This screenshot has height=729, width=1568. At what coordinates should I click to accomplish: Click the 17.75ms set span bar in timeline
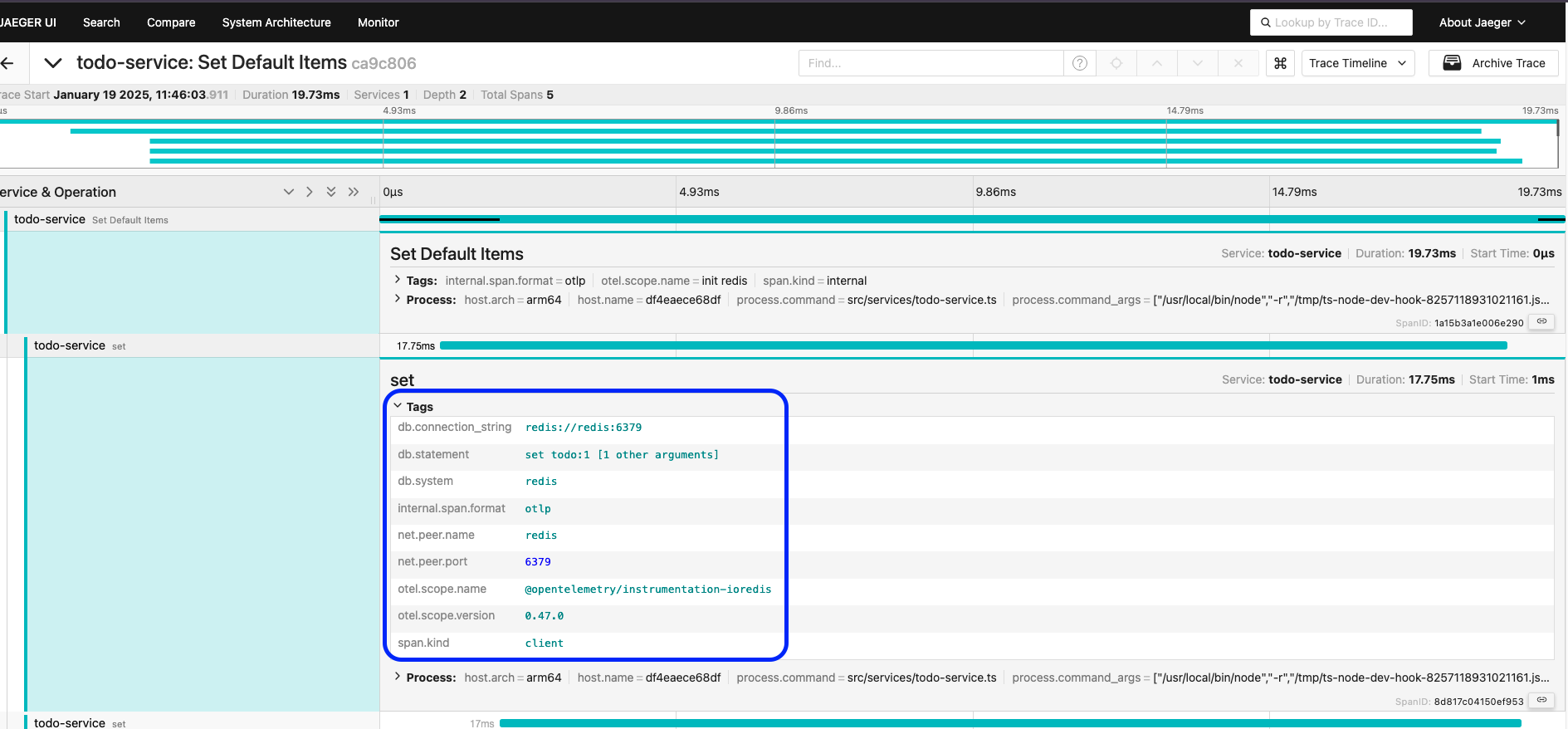(973, 345)
